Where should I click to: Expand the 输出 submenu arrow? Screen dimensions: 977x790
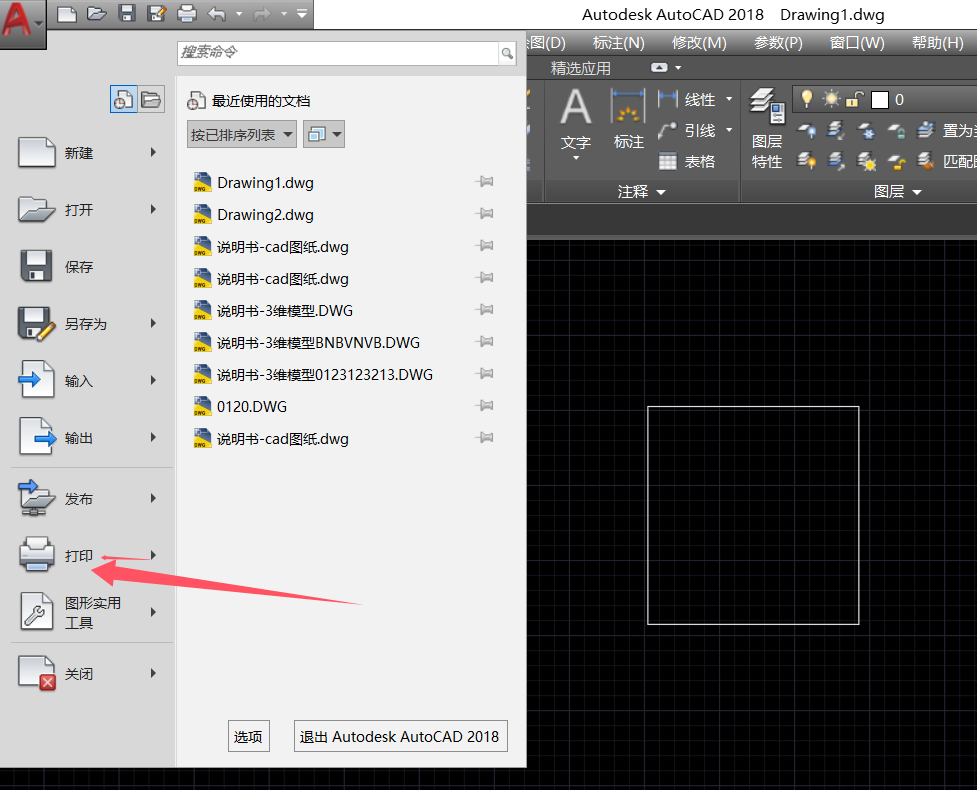(x=153, y=437)
